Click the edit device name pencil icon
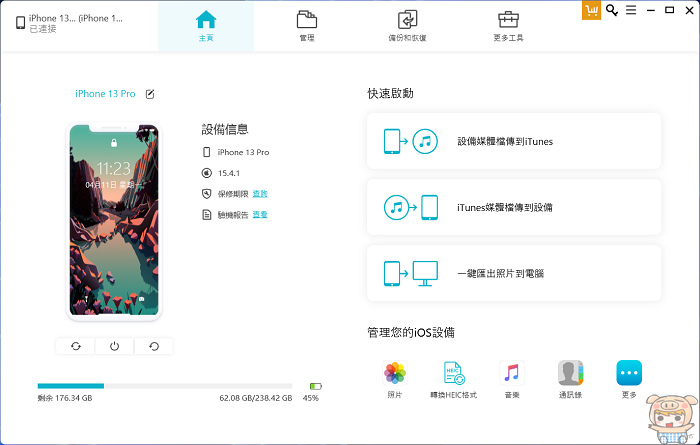700x445 pixels. pos(150,94)
